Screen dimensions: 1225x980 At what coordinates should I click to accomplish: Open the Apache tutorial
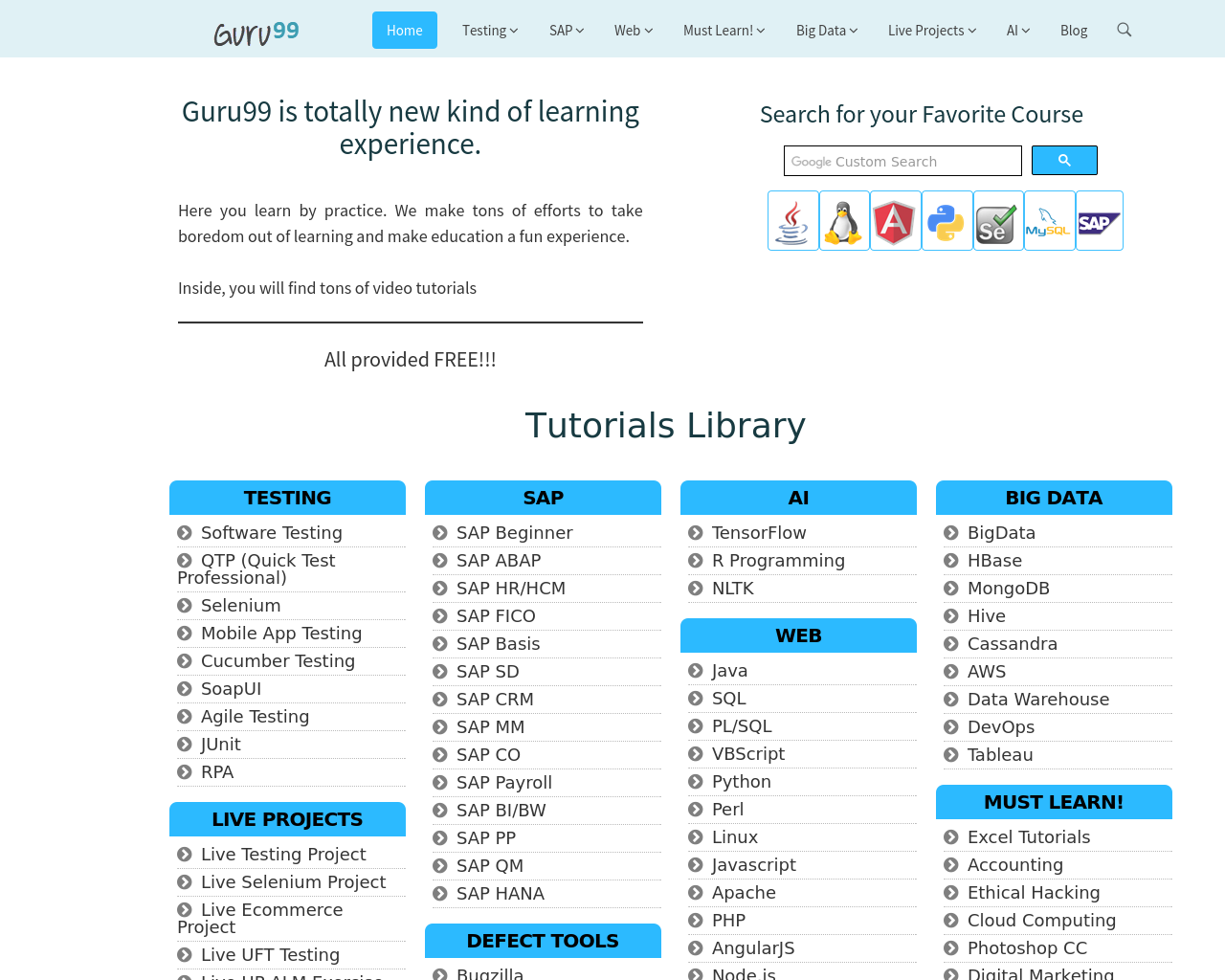tap(744, 893)
